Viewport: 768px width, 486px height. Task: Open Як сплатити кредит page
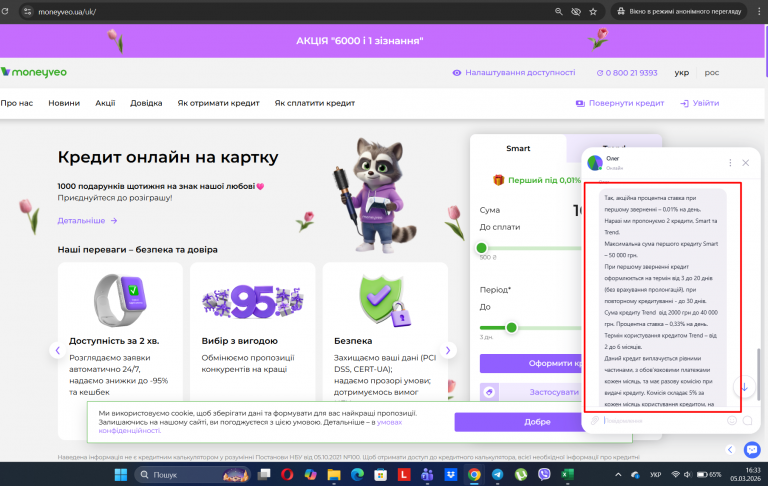(x=314, y=103)
